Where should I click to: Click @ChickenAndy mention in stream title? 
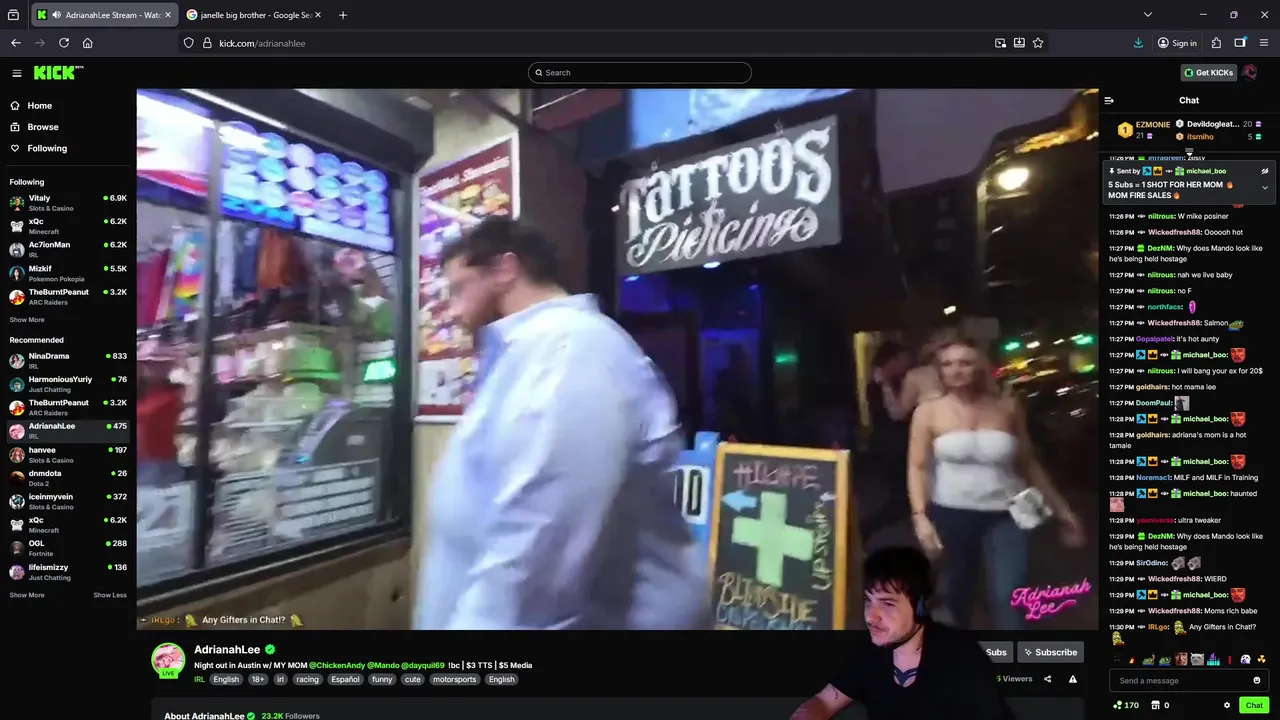pyautogui.click(x=335, y=665)
